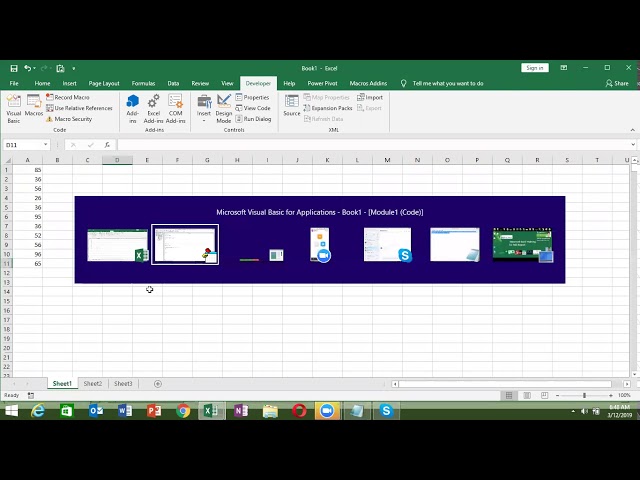Screen dimensions: 640x480
Task: Open the Macros dialog
Action: pyautogui.click(x=33, y=105)
